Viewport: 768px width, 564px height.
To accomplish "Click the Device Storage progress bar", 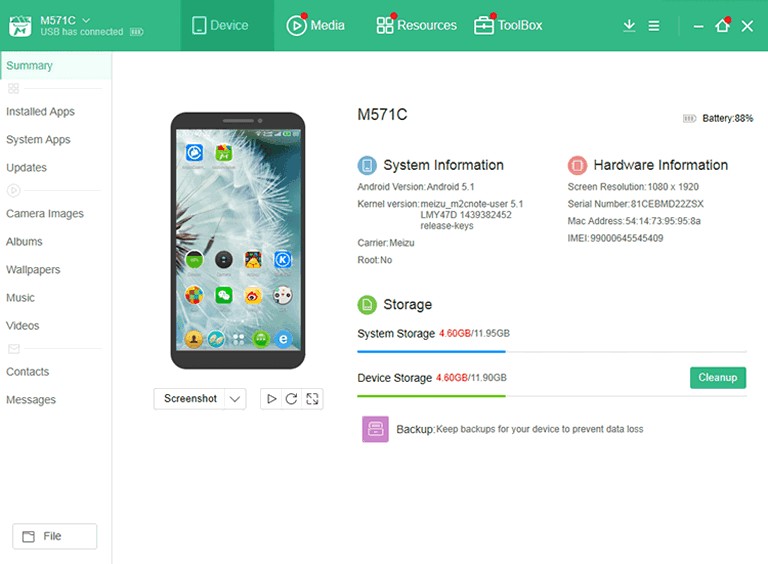I will (x=552, y=396).
